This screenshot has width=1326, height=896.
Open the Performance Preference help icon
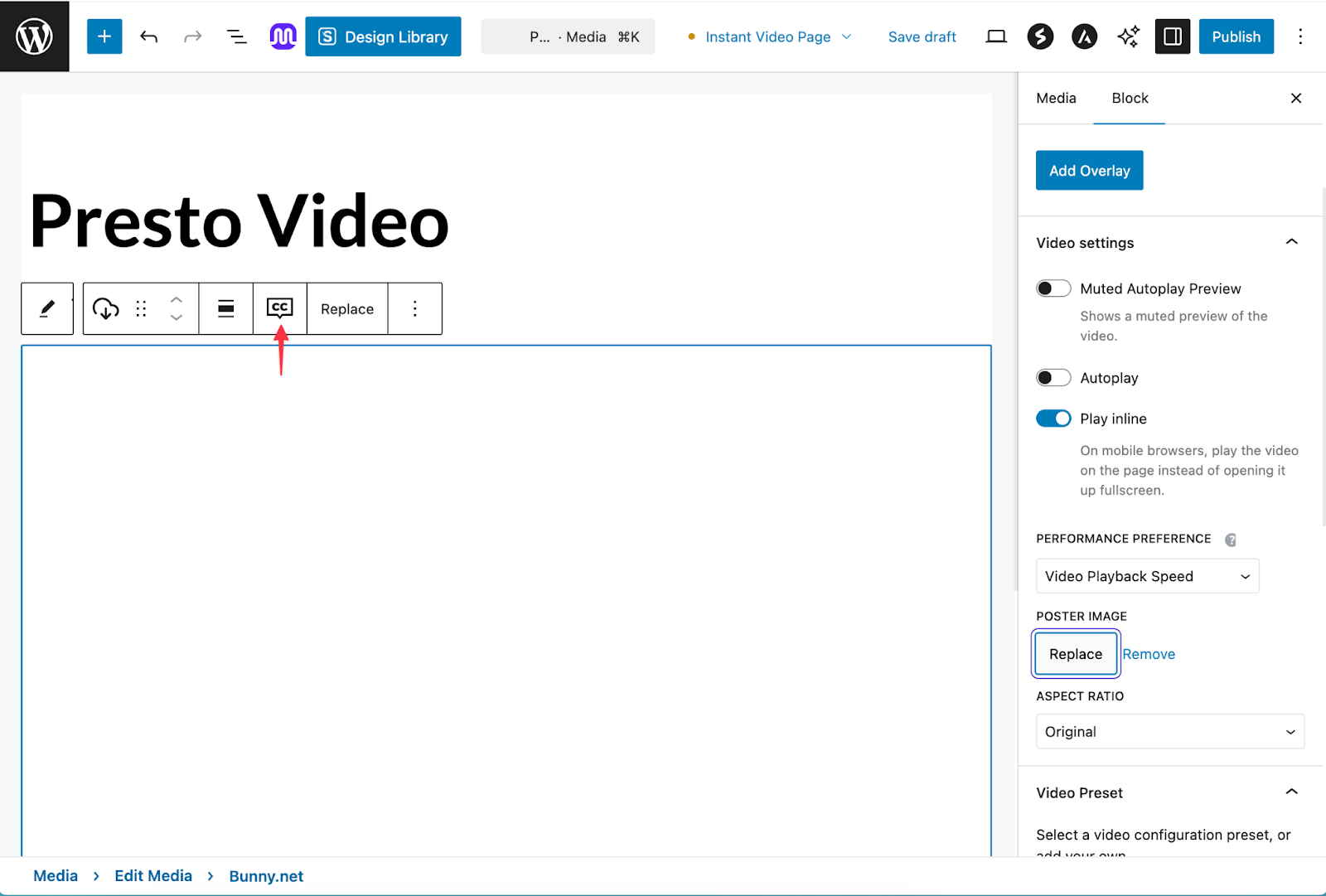[x=1230, y=539]
